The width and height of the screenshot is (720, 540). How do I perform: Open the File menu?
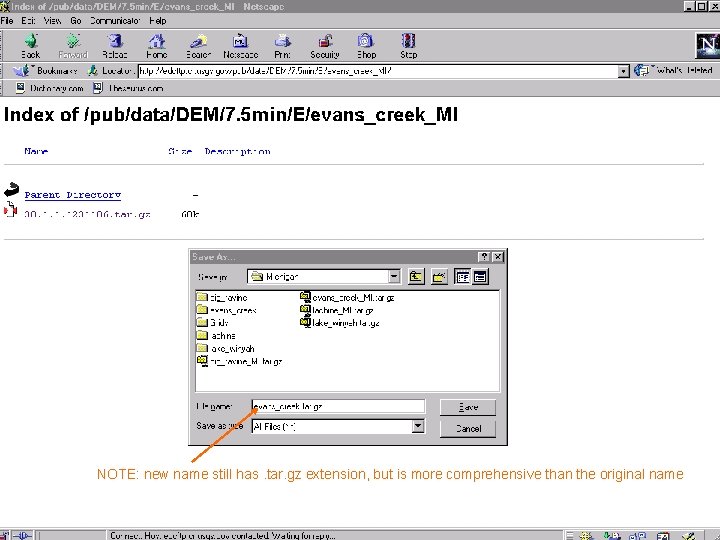(7, 21)
